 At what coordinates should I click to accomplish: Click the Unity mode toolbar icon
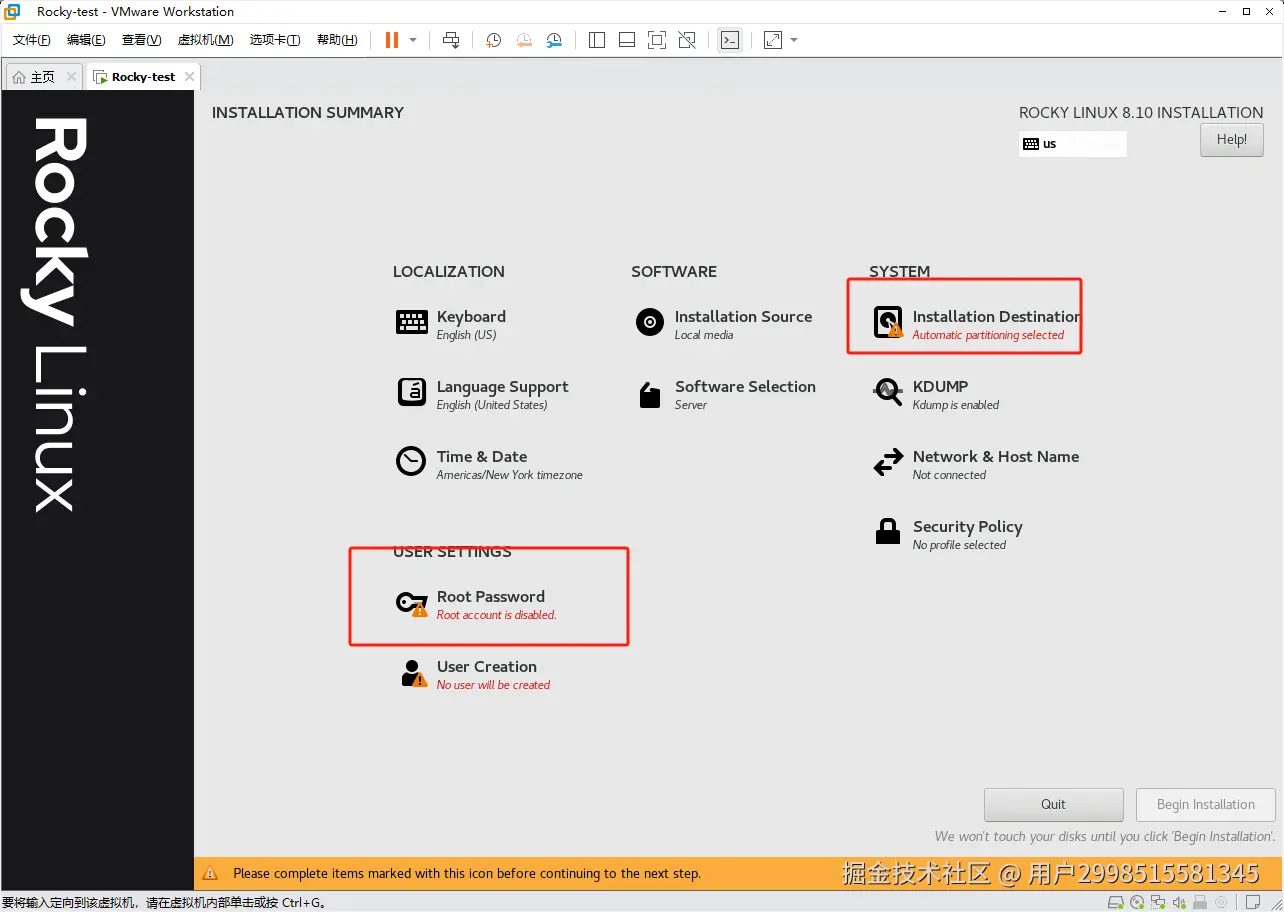point(687,40)
